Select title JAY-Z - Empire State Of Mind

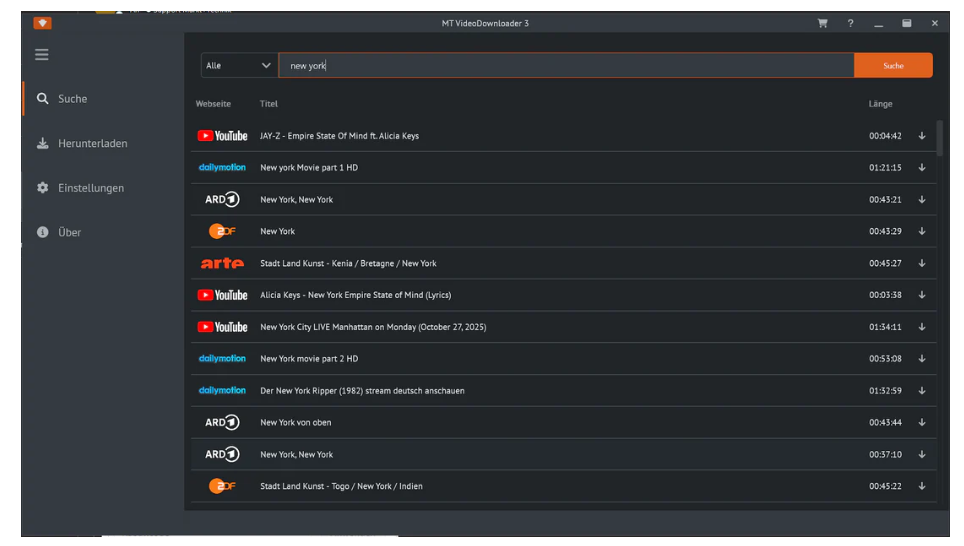[339, 136]
